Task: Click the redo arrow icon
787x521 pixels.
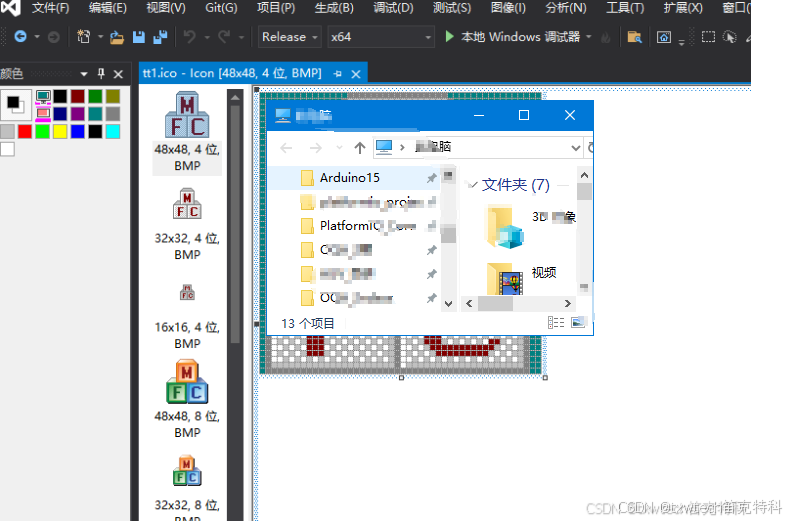Action: pos(224,37)
